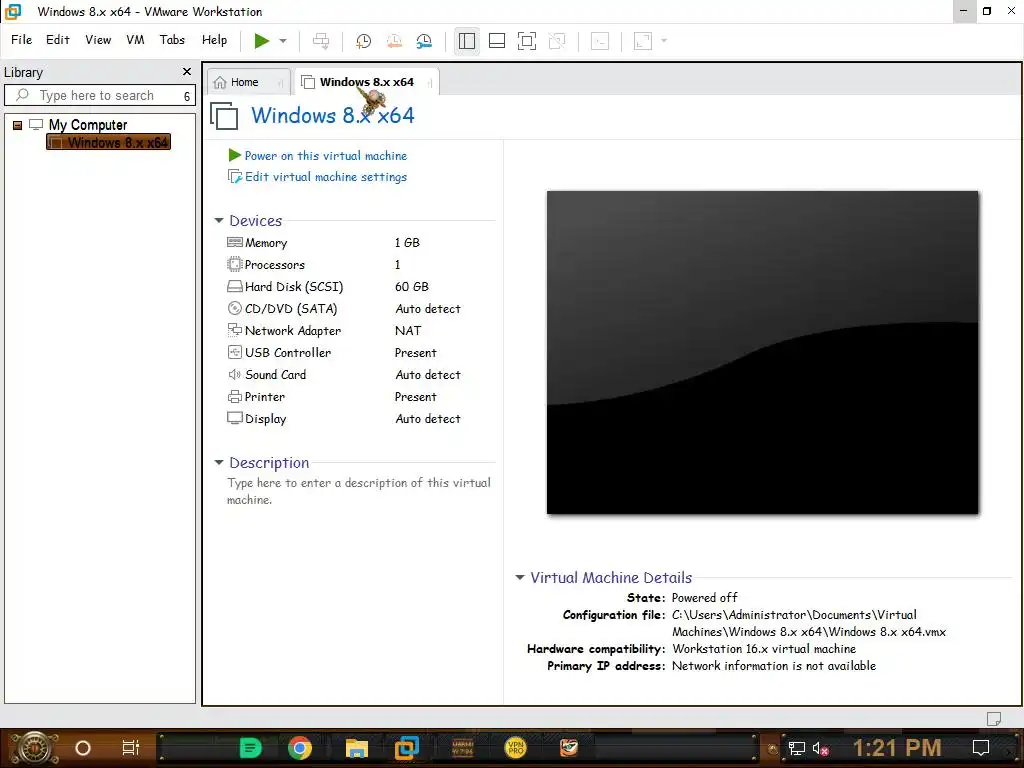The image size is (1024, 768).
Task: Open the Snapshot Manager toolbar icon
Action: tap(424, 41)
